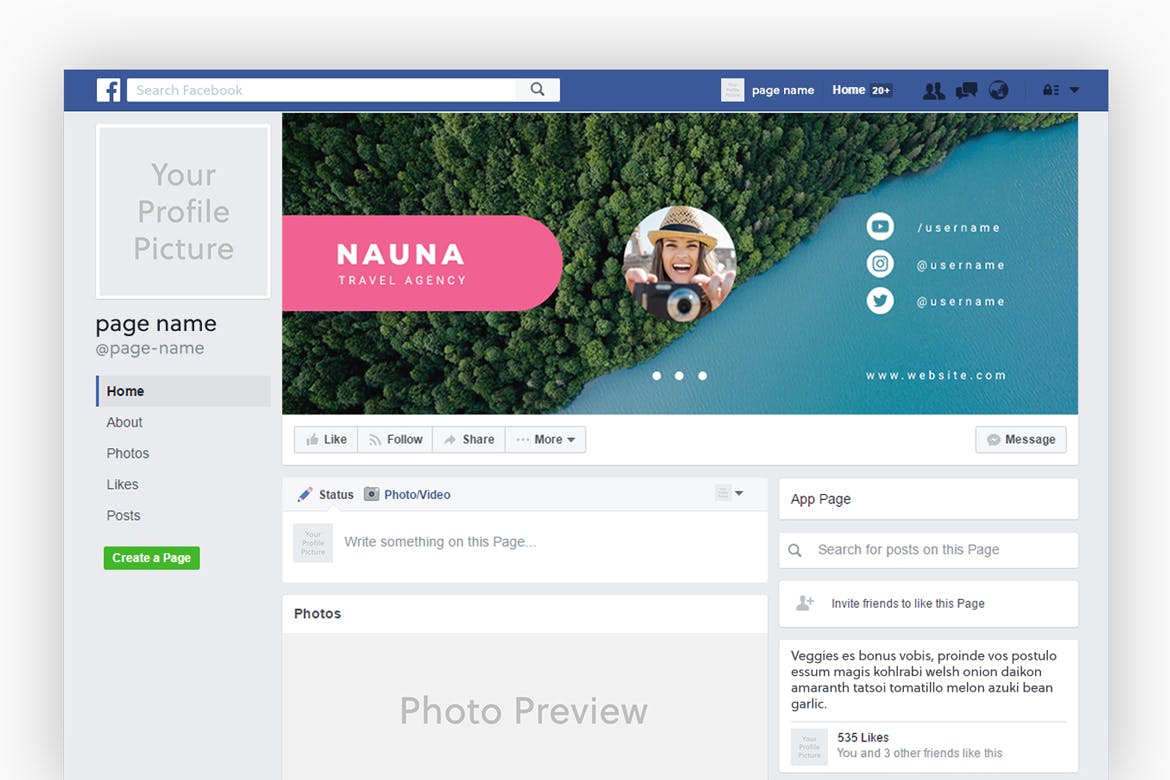Click the Create a Page button
Viewport: 1170px width, 780px height.
click(x=151, y=558)
